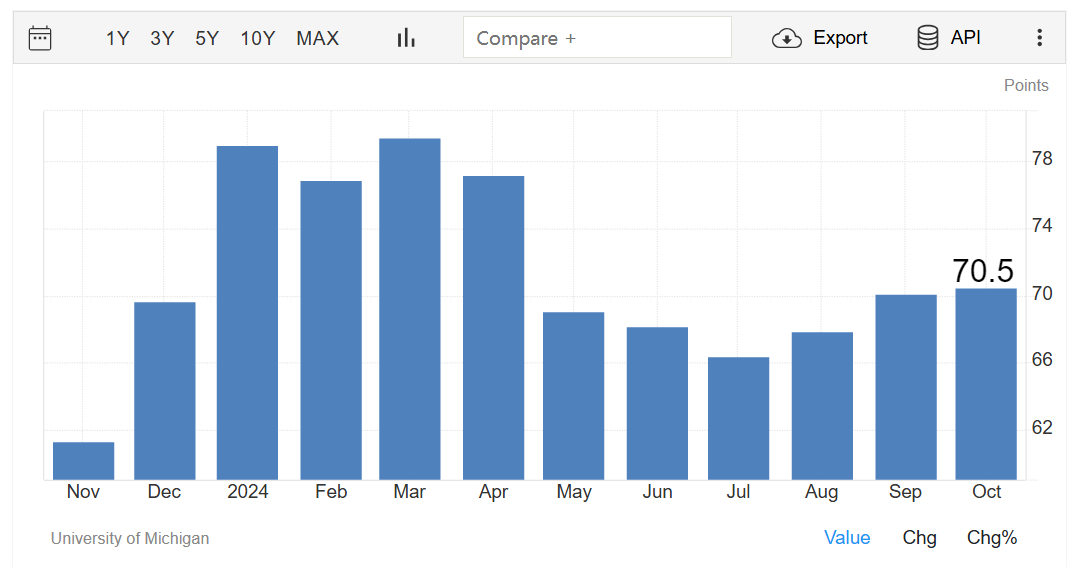Screen dimensions: 1072x567
Task: Click the University of Michigan source link
Action: 130,539
